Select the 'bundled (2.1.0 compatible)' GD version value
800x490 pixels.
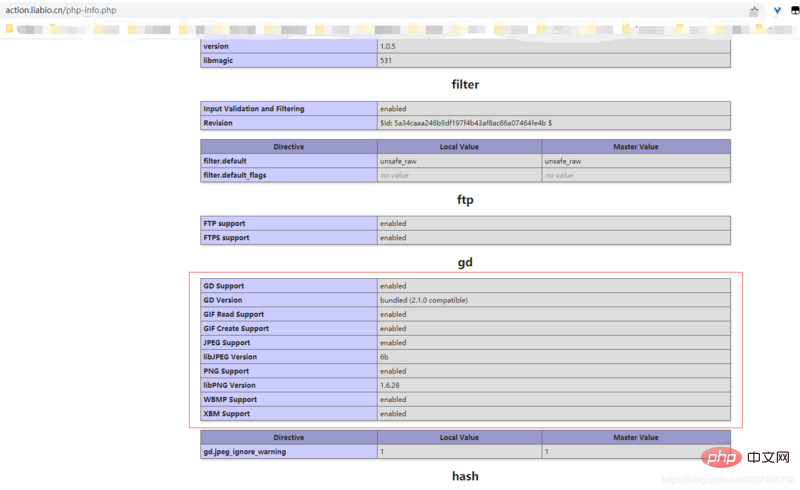tap(423, 300)
